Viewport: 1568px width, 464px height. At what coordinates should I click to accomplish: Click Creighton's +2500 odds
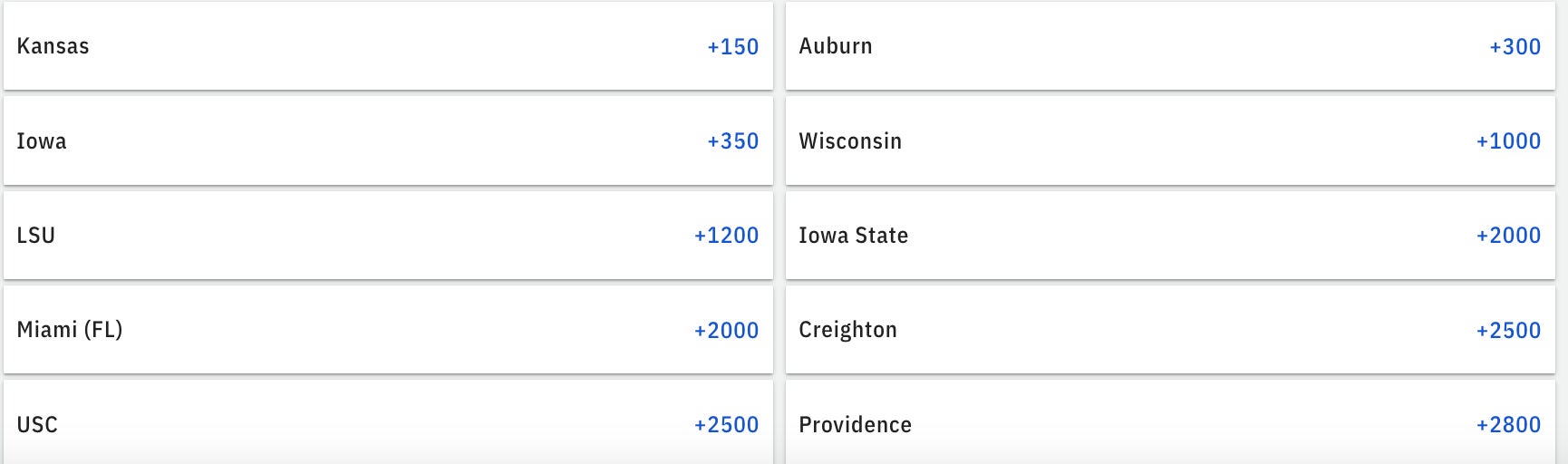pos(1508,330)
